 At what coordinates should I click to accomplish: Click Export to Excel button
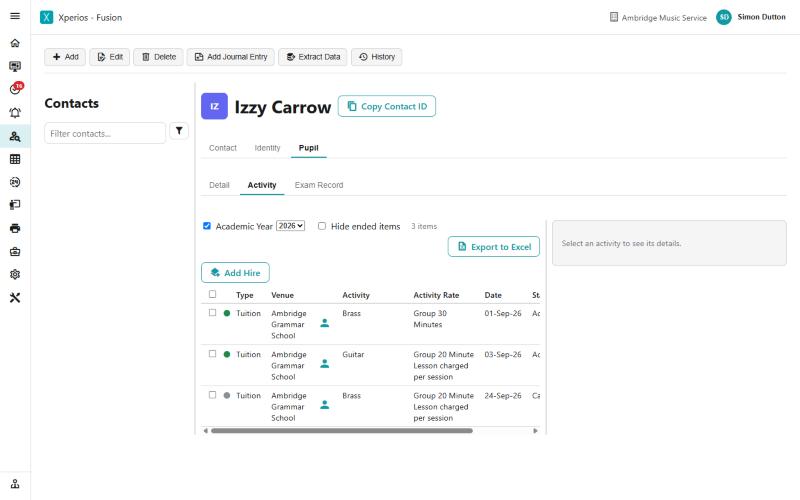493,247
